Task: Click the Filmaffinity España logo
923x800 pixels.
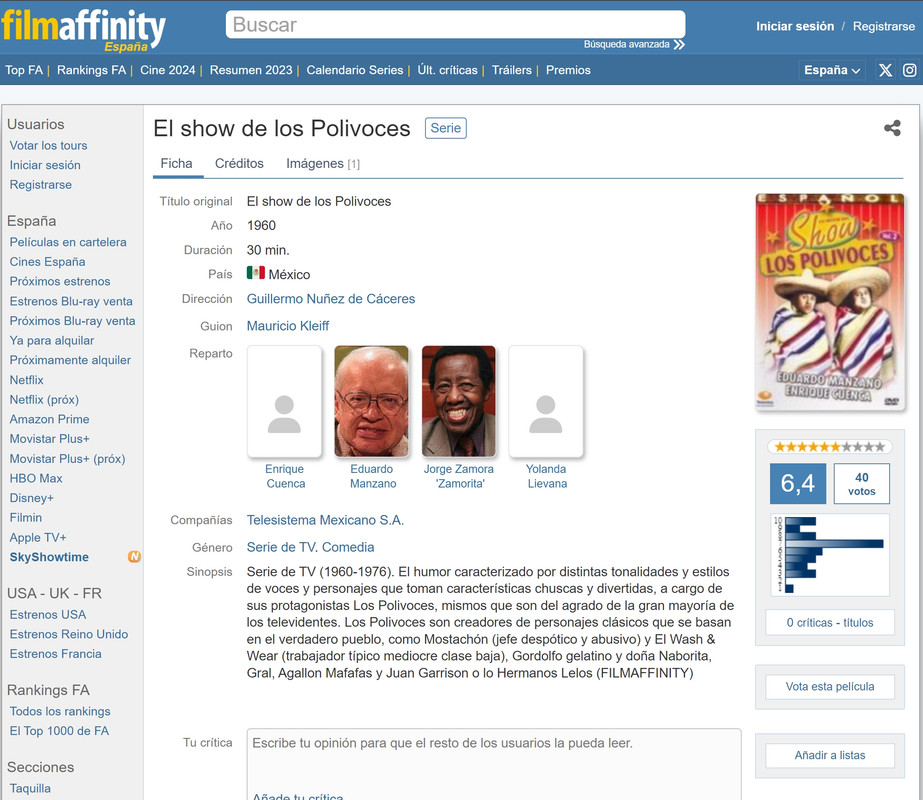Action: coord(83,31)
